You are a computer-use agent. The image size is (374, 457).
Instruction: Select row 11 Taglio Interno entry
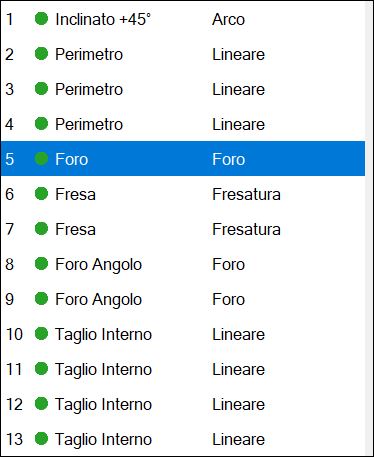(x=183, y=369)
